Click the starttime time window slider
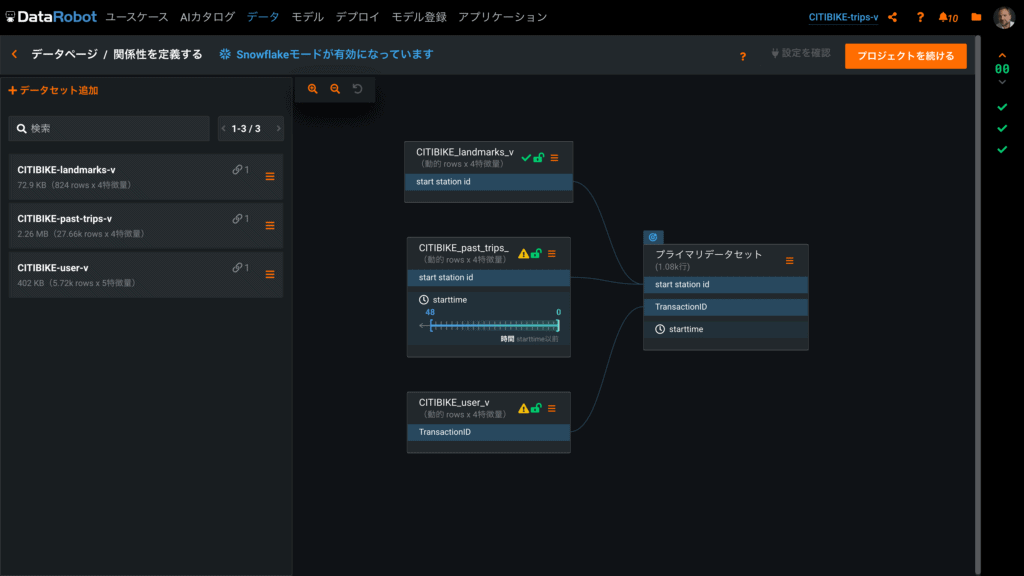The image size is (1024, 576). 494,325
